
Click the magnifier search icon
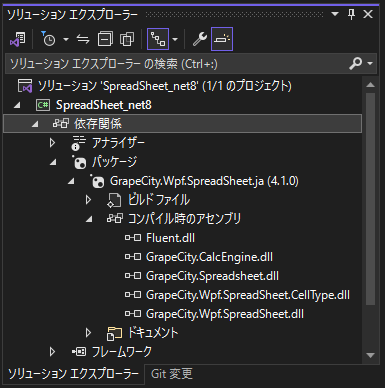tap(355, 63)
